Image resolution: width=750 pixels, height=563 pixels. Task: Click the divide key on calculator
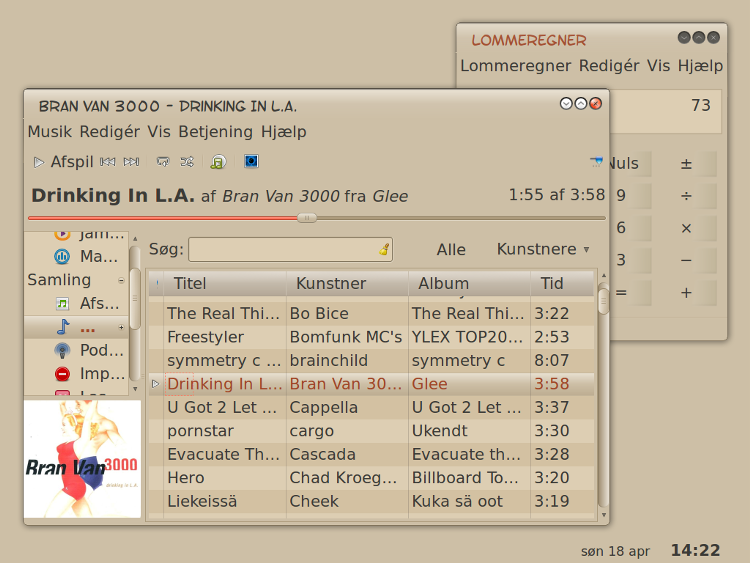pos(687,196)
